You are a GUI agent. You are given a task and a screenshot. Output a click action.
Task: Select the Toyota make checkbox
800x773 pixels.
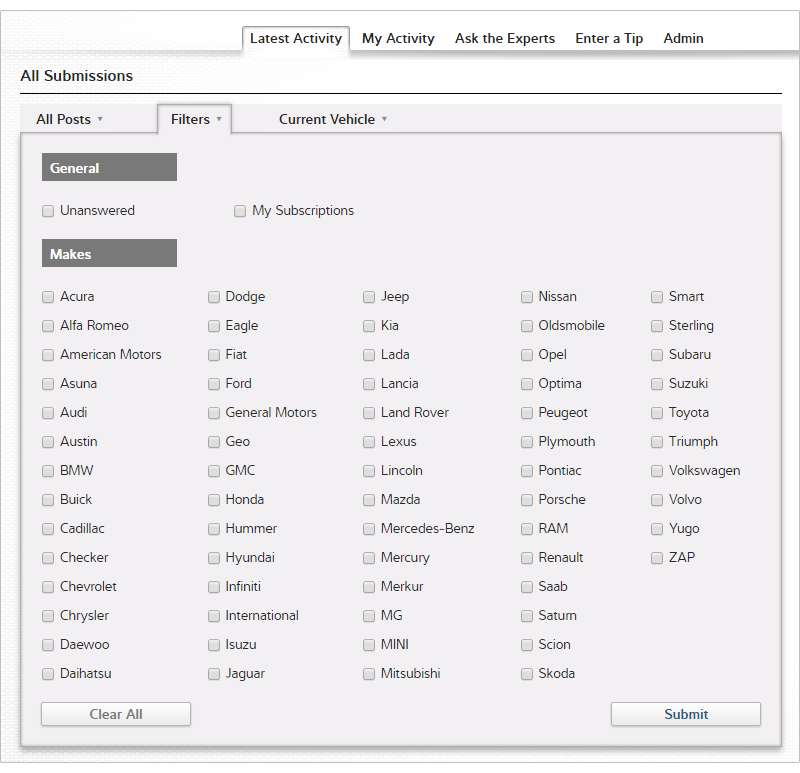(657, 413)
